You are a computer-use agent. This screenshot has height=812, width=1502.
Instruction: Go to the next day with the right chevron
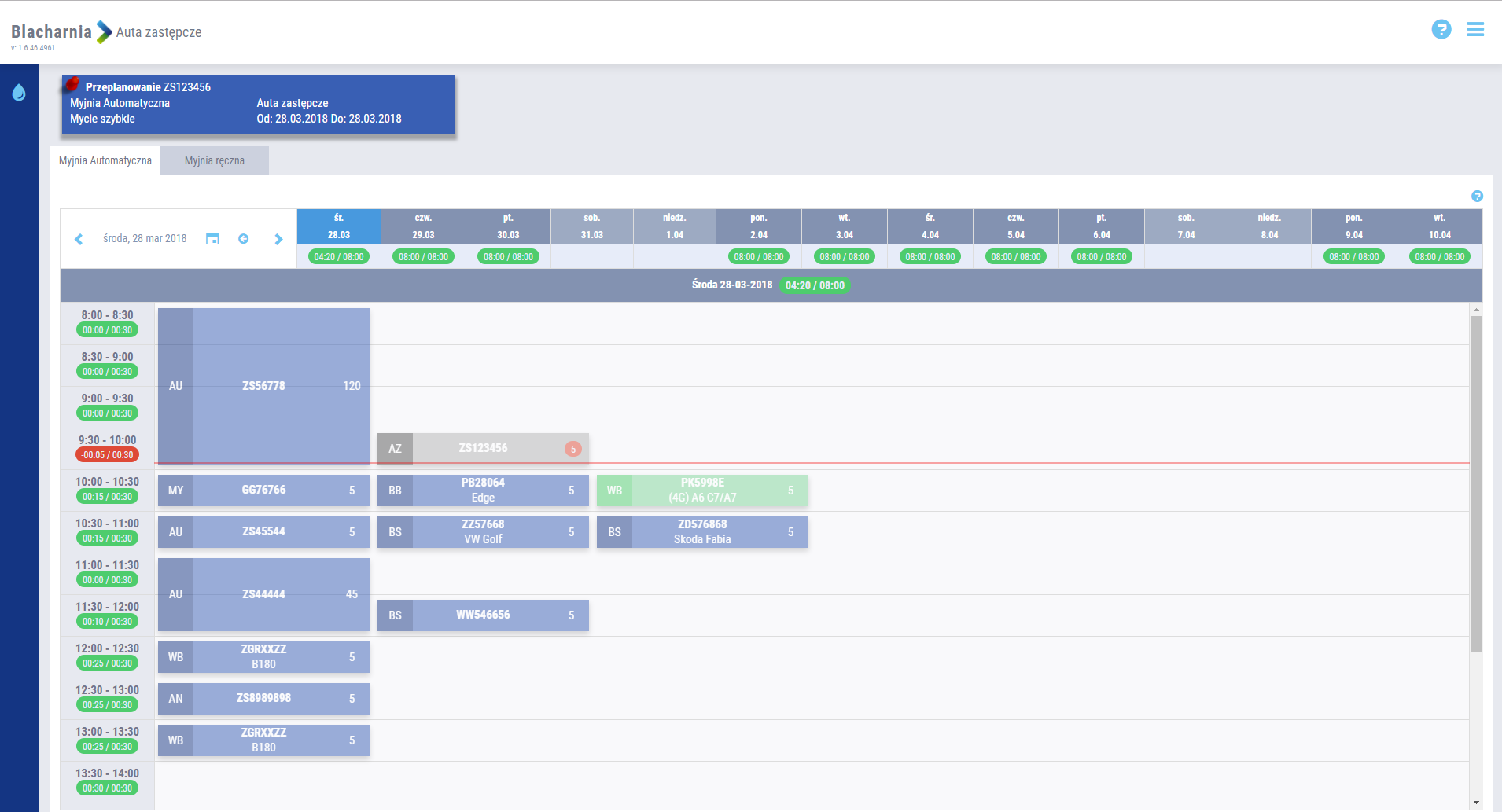(278, 239)
